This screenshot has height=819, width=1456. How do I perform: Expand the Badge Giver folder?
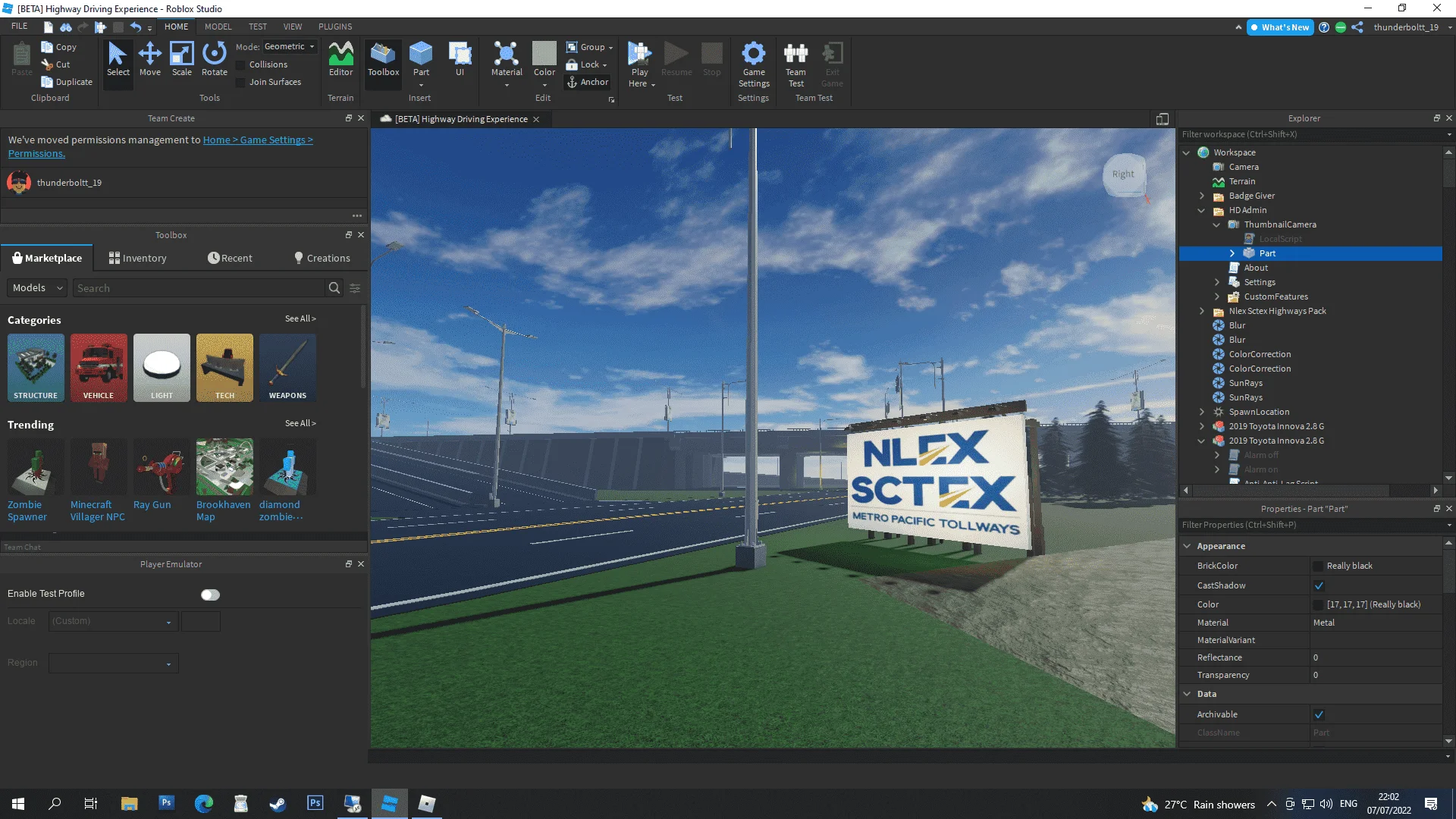click(1202, 196)
